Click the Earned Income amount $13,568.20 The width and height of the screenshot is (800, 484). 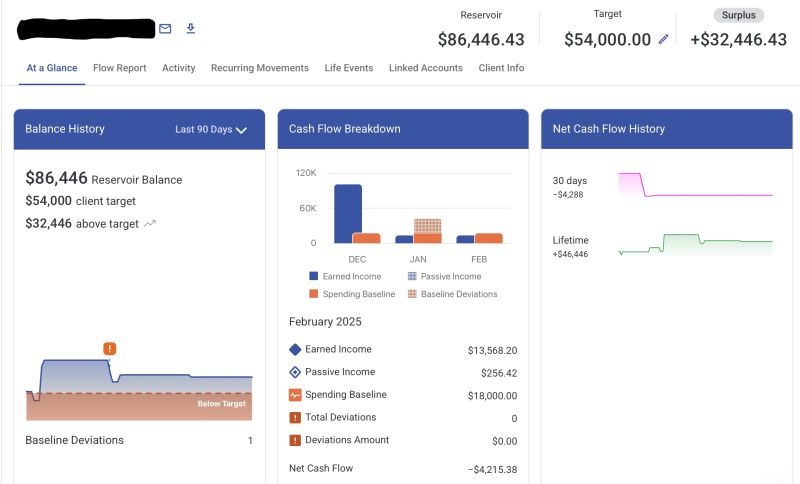(492, 350)
